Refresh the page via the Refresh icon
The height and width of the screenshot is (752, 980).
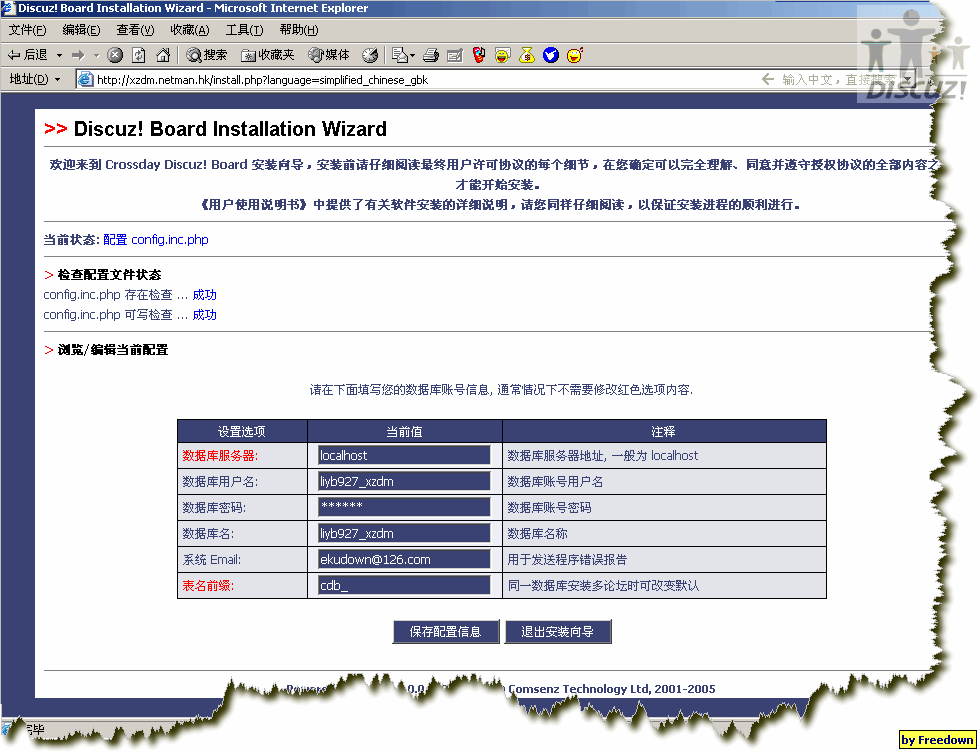coord(139,55)
